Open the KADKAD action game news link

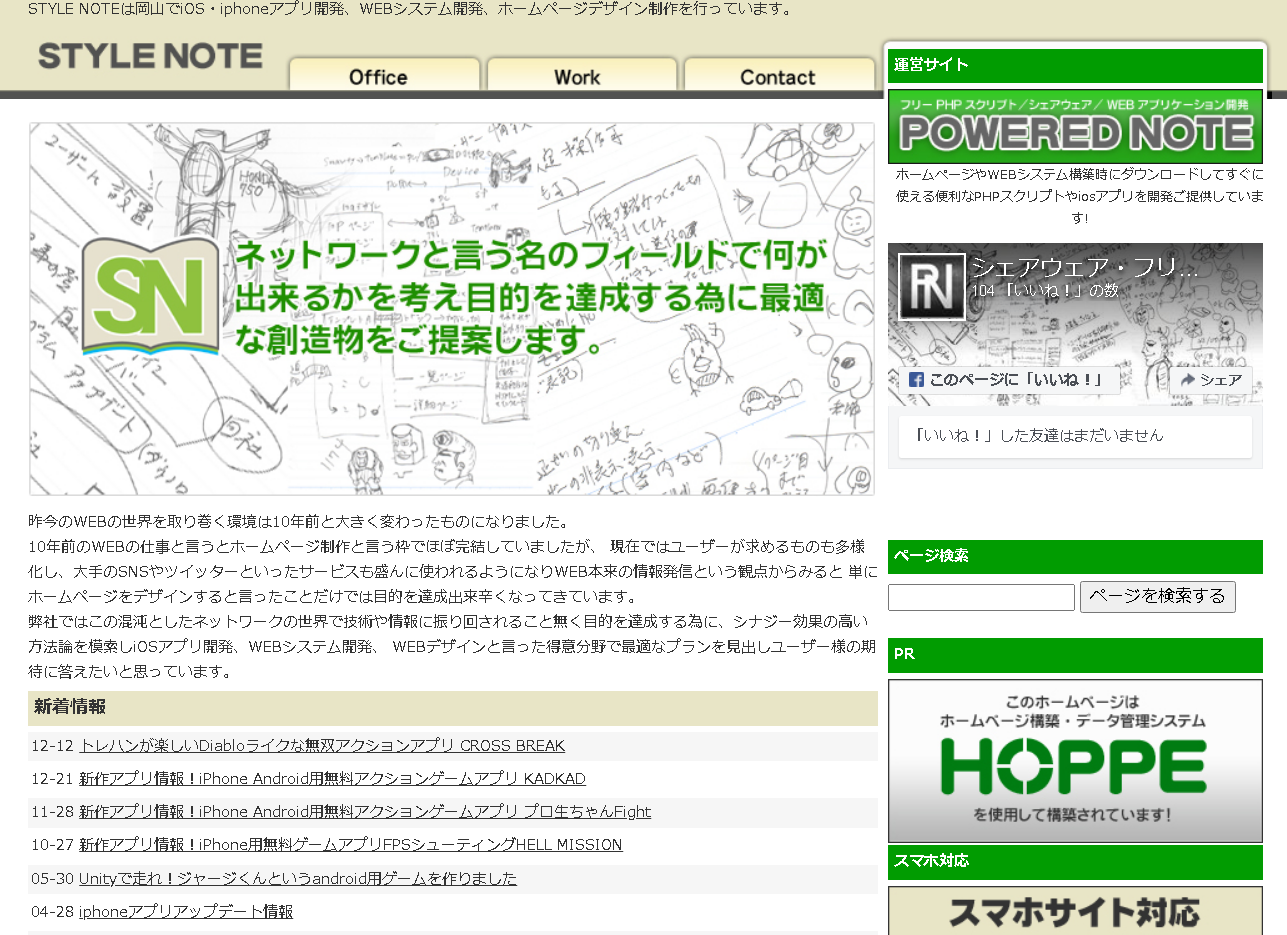click(332, 779)
